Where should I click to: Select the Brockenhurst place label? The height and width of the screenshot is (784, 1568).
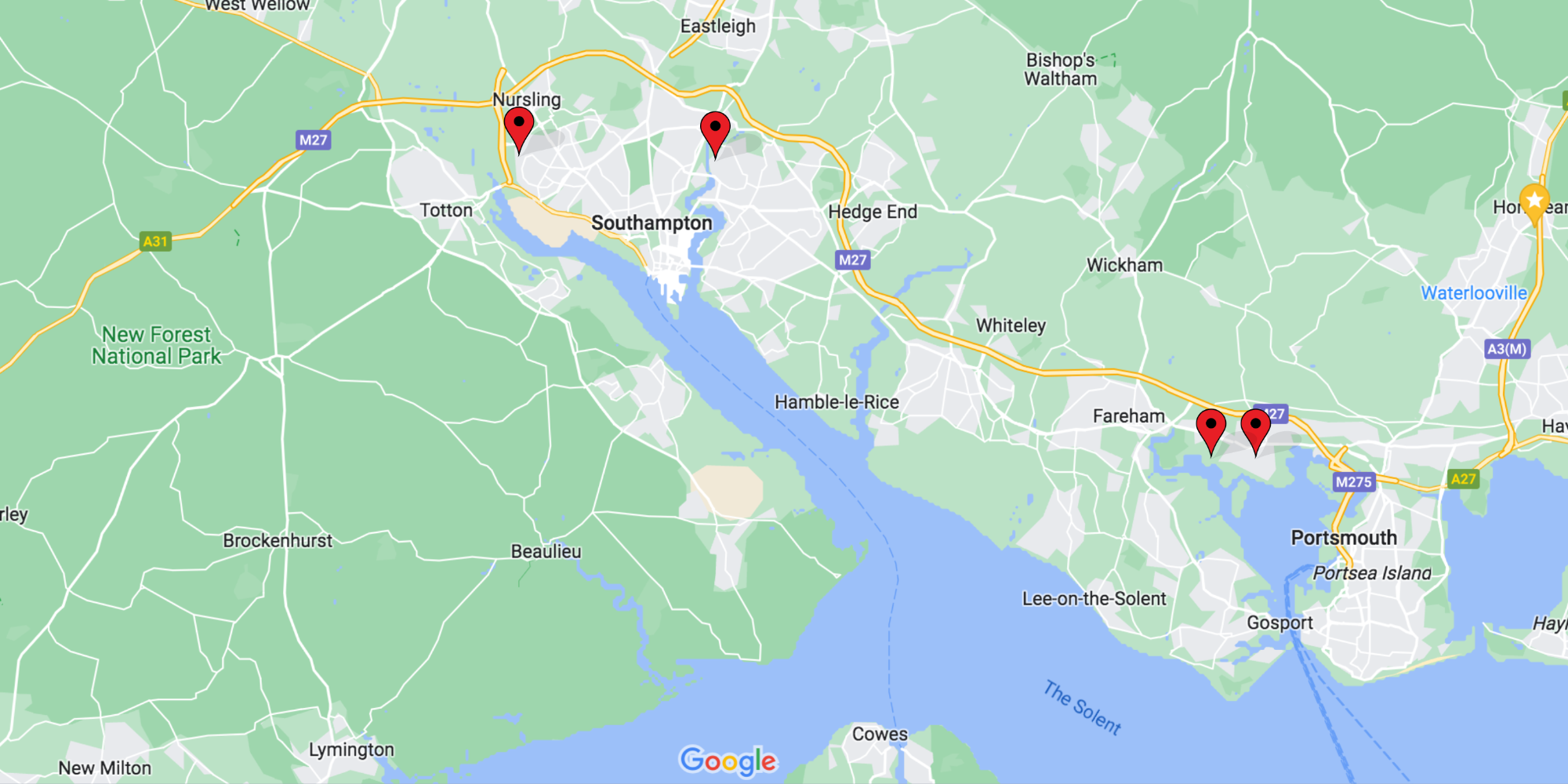click(x=278, y=540)
